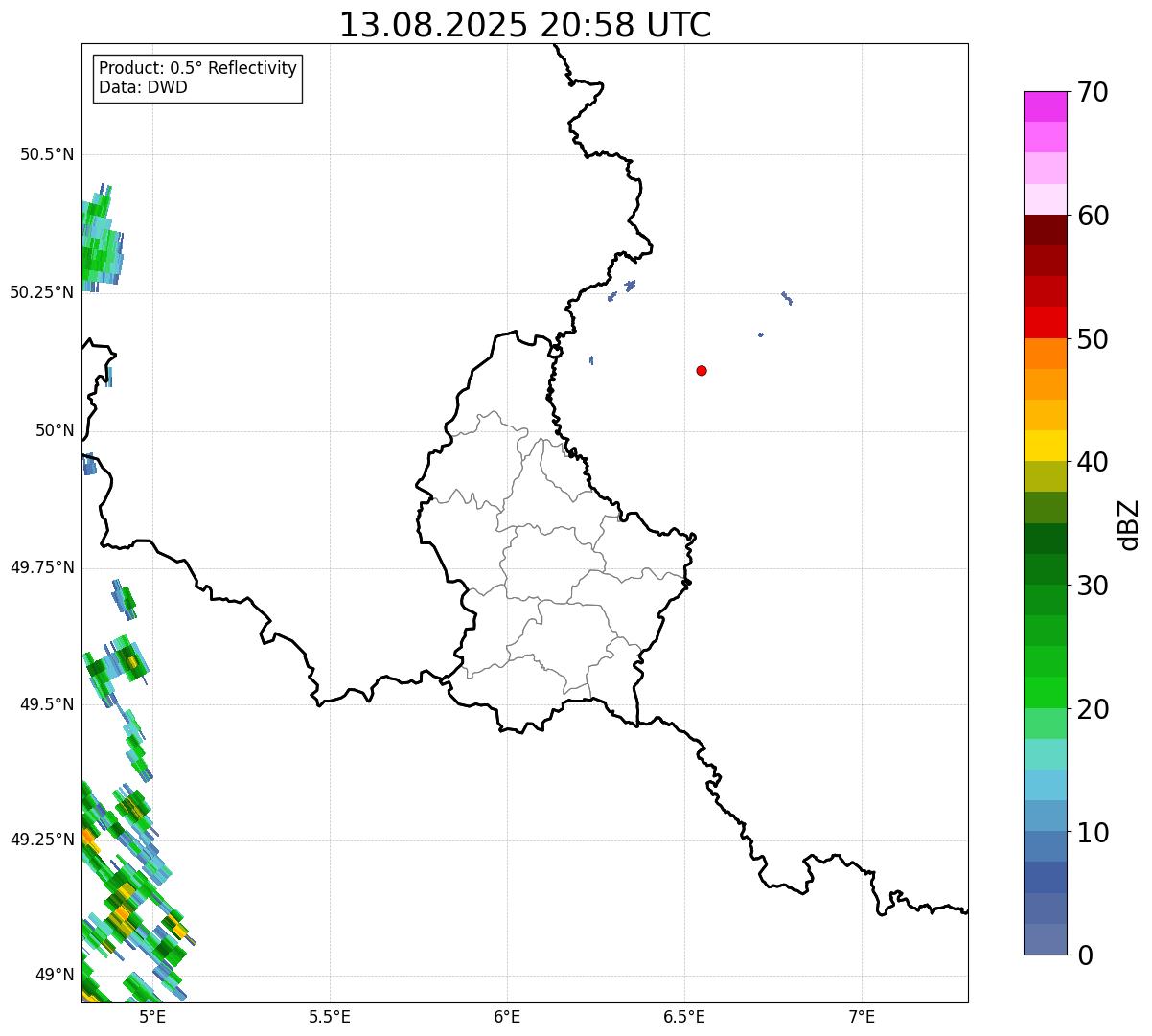Image resolution: width=1152 pixels, height=1036 pixels.
Task: Click the 49°N latitude label
Action: tap(55, 975)
